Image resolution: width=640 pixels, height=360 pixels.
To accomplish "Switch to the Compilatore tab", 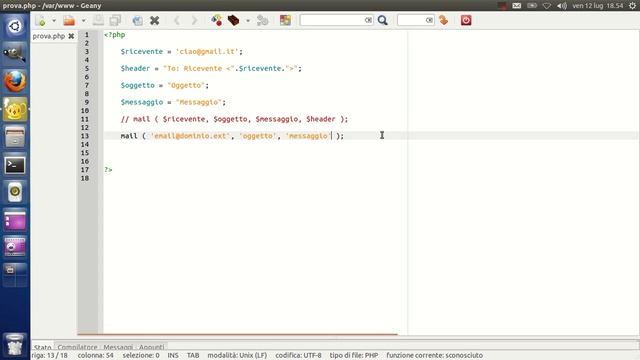I will click(77, 347).
